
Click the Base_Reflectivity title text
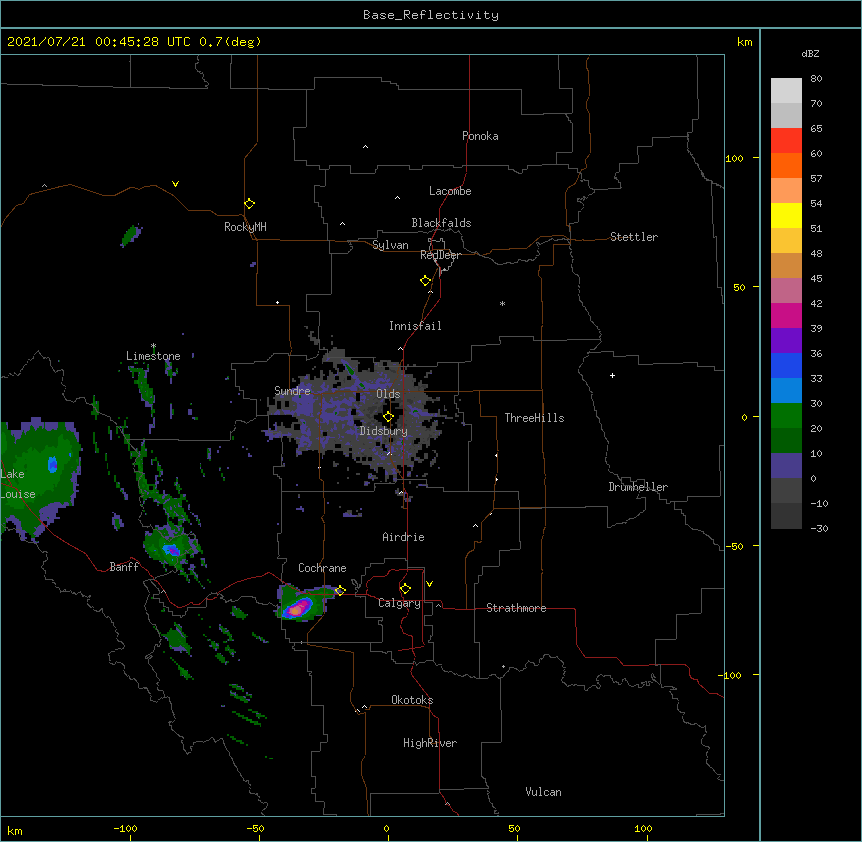(x=431, y=15)
